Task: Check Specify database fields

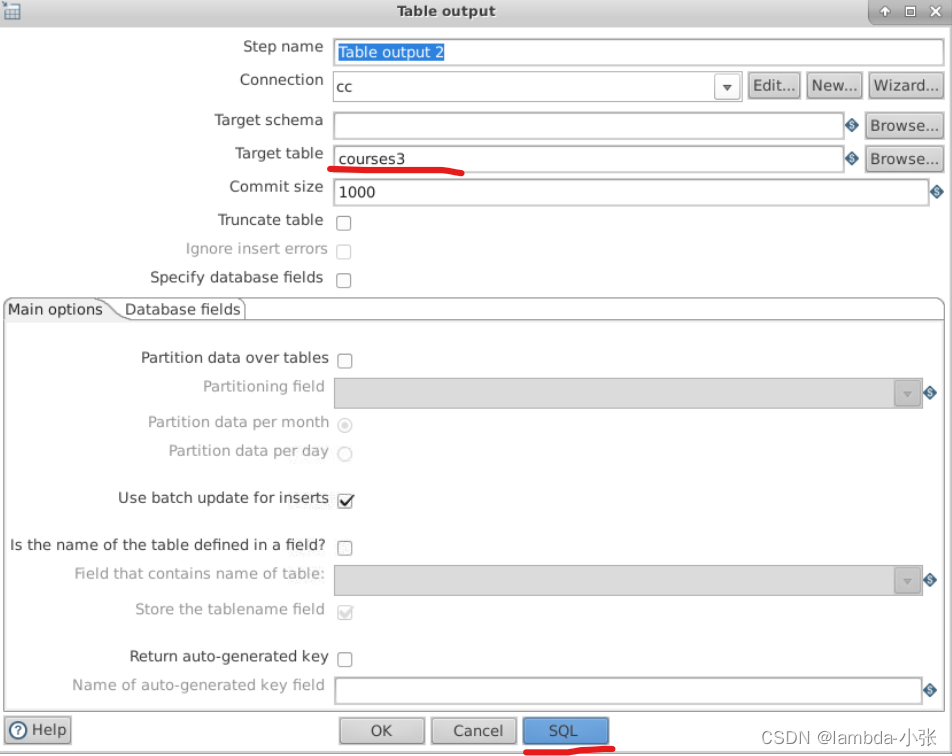Action: point(344,280)
